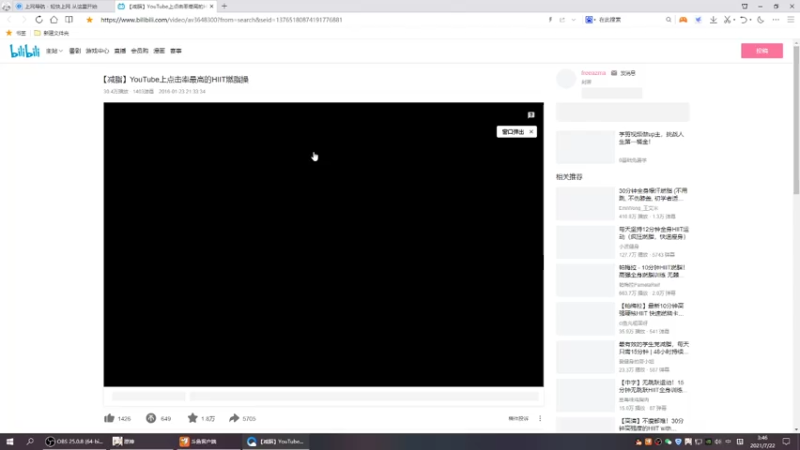Click the share icon in the address bar
The height and width of the screenshot is (450, 800).
tap(562, 20)
